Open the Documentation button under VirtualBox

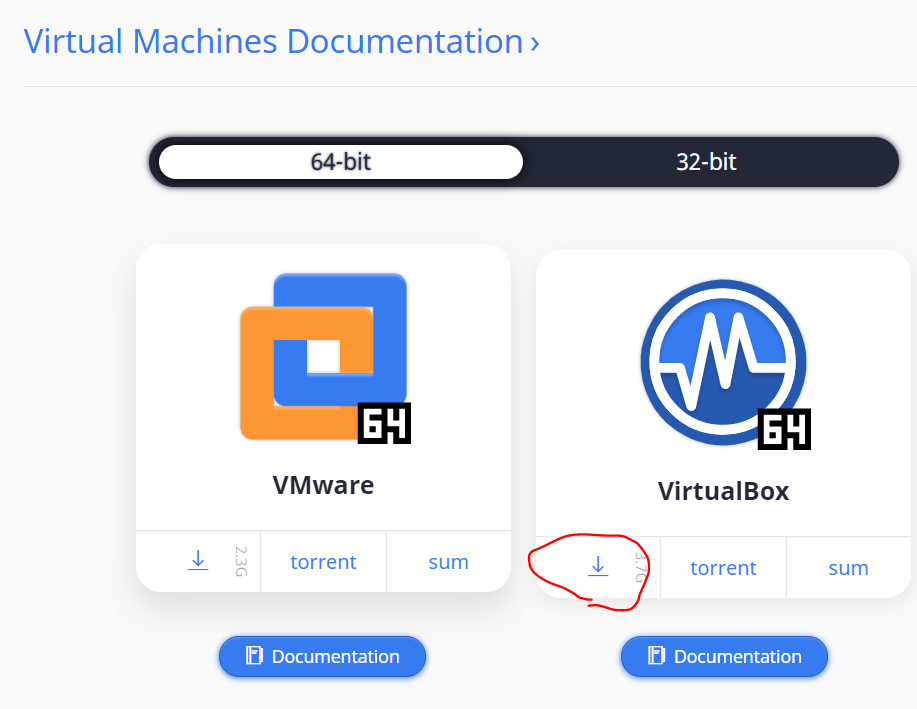point(724,656)
